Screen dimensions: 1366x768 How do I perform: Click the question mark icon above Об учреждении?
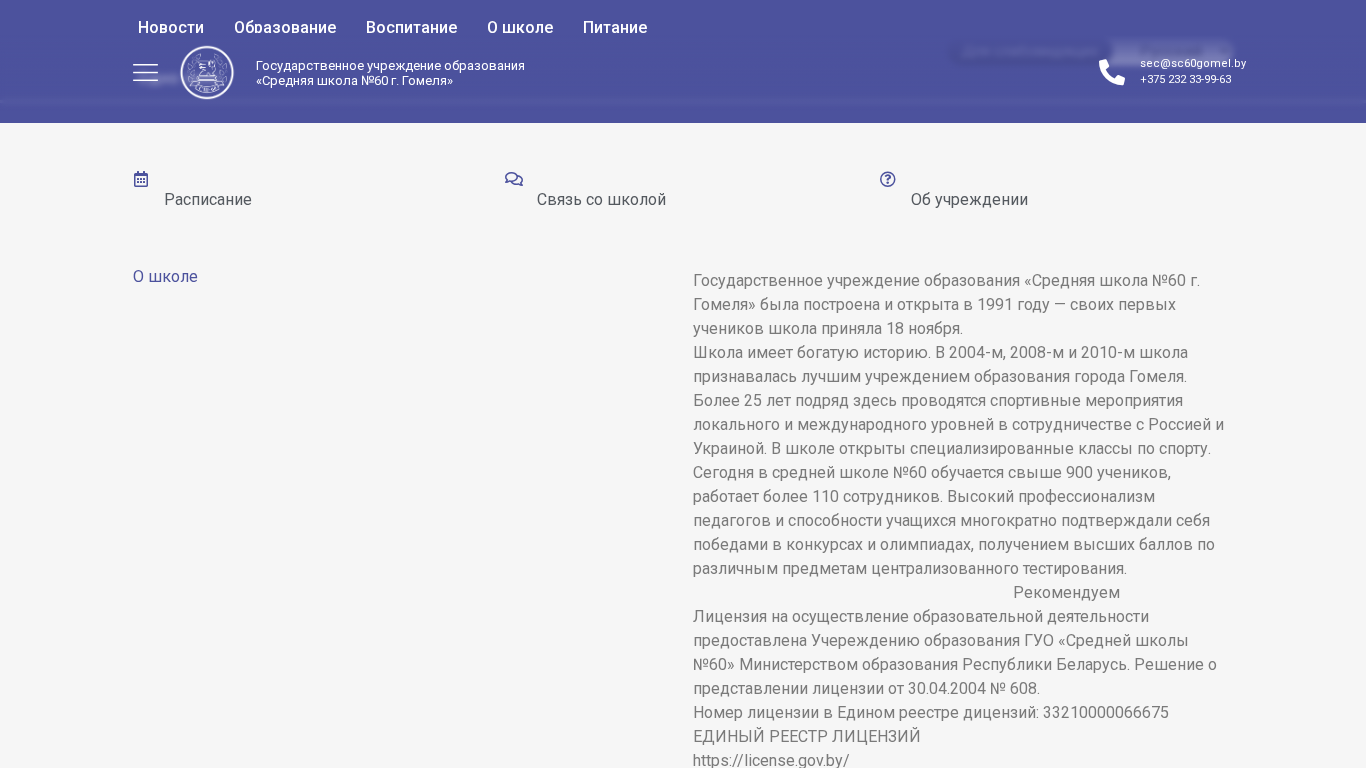click(887, 179)
